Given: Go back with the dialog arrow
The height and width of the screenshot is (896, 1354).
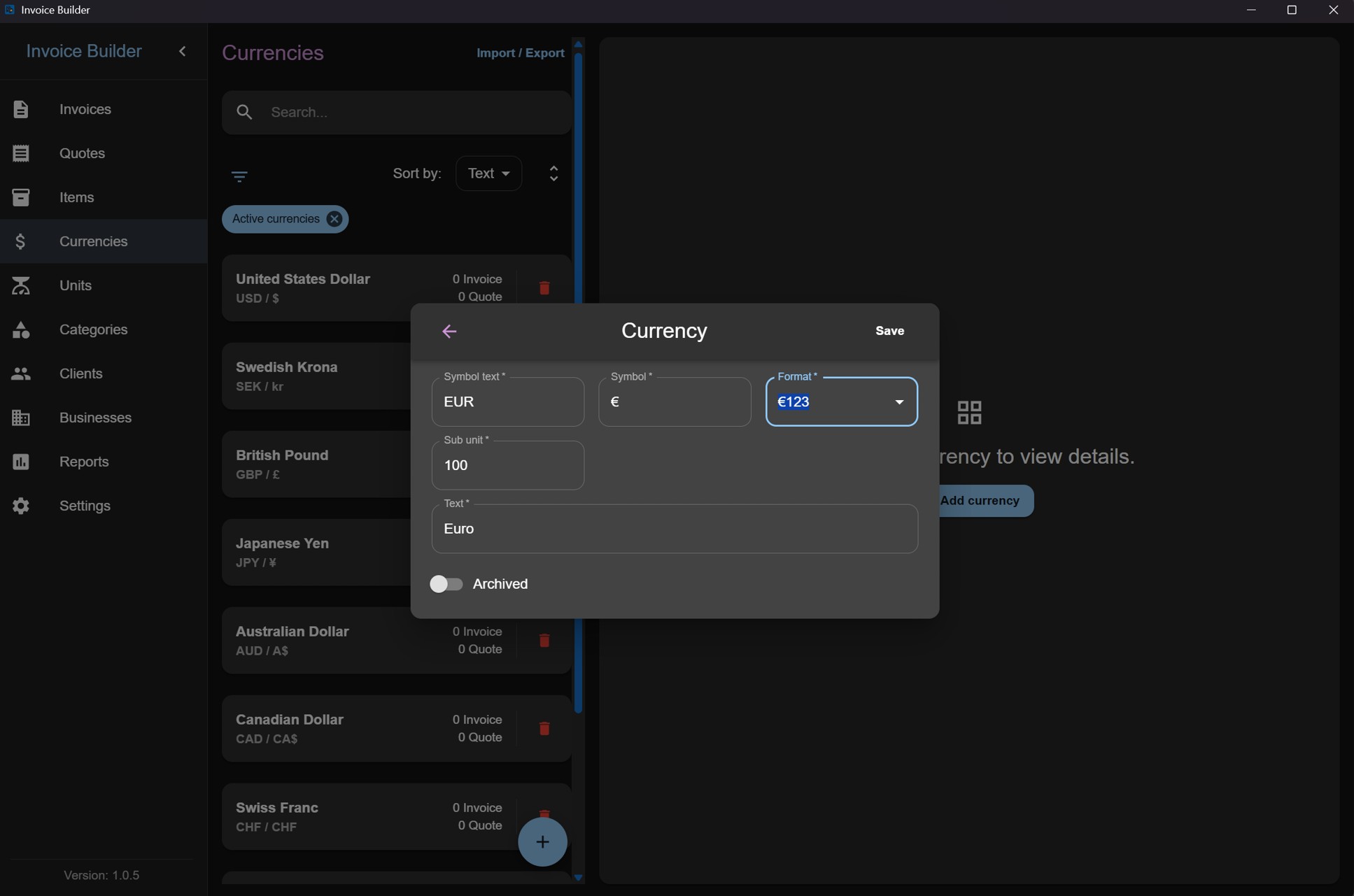Looking at the screenshot, I should pos(449,332).
